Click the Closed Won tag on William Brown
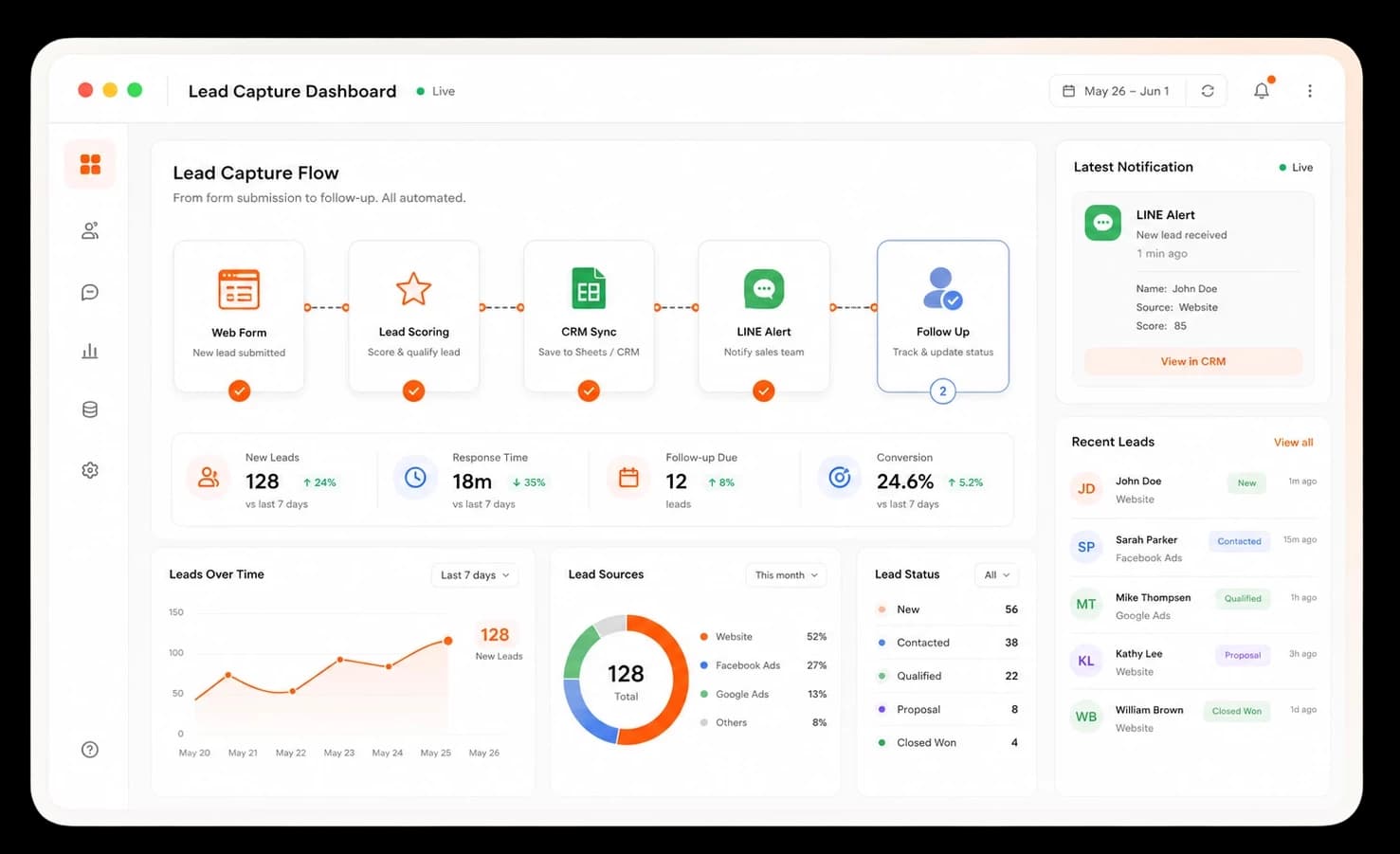Viewport: 1400px width, 854px height. 1236,711
